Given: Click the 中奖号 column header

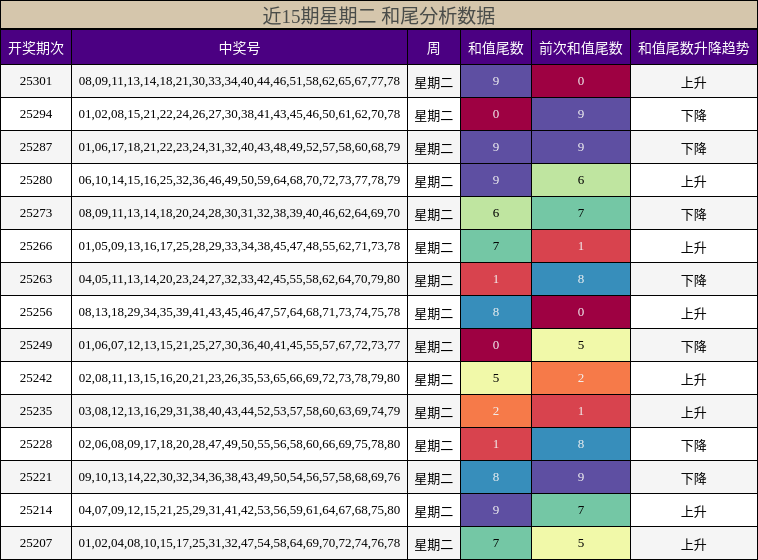Looking at the screenshot, I should pyautogui.click(x=239, y=48).
